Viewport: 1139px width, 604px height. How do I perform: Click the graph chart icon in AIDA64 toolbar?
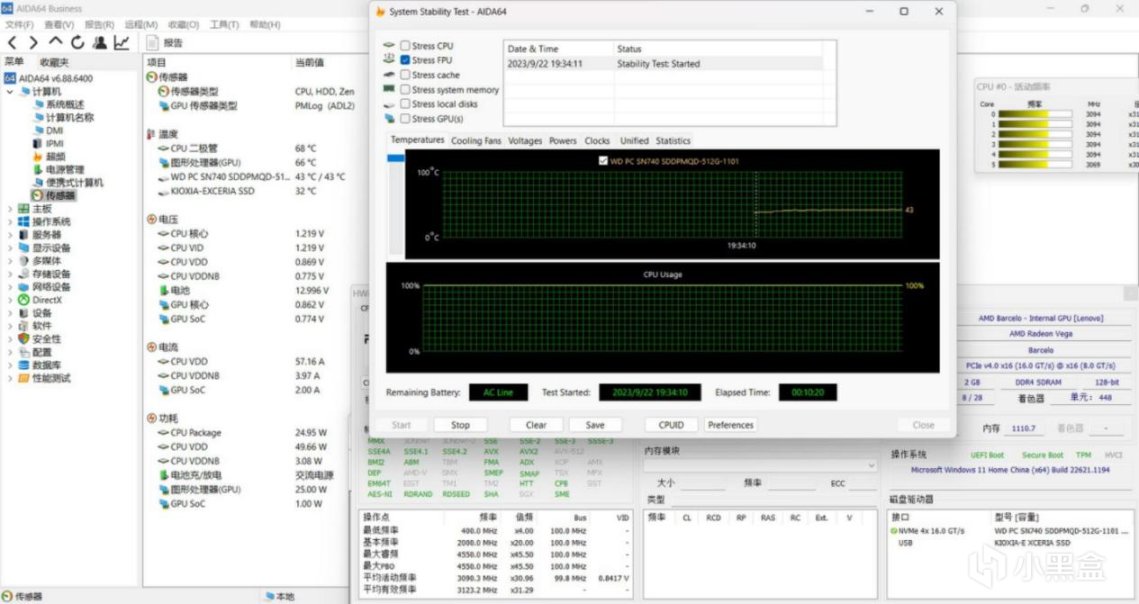click(x=122, y=43)
